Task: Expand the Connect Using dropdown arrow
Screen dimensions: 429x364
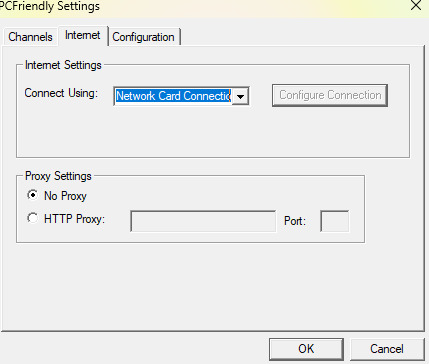Action: tap(240, 97)
